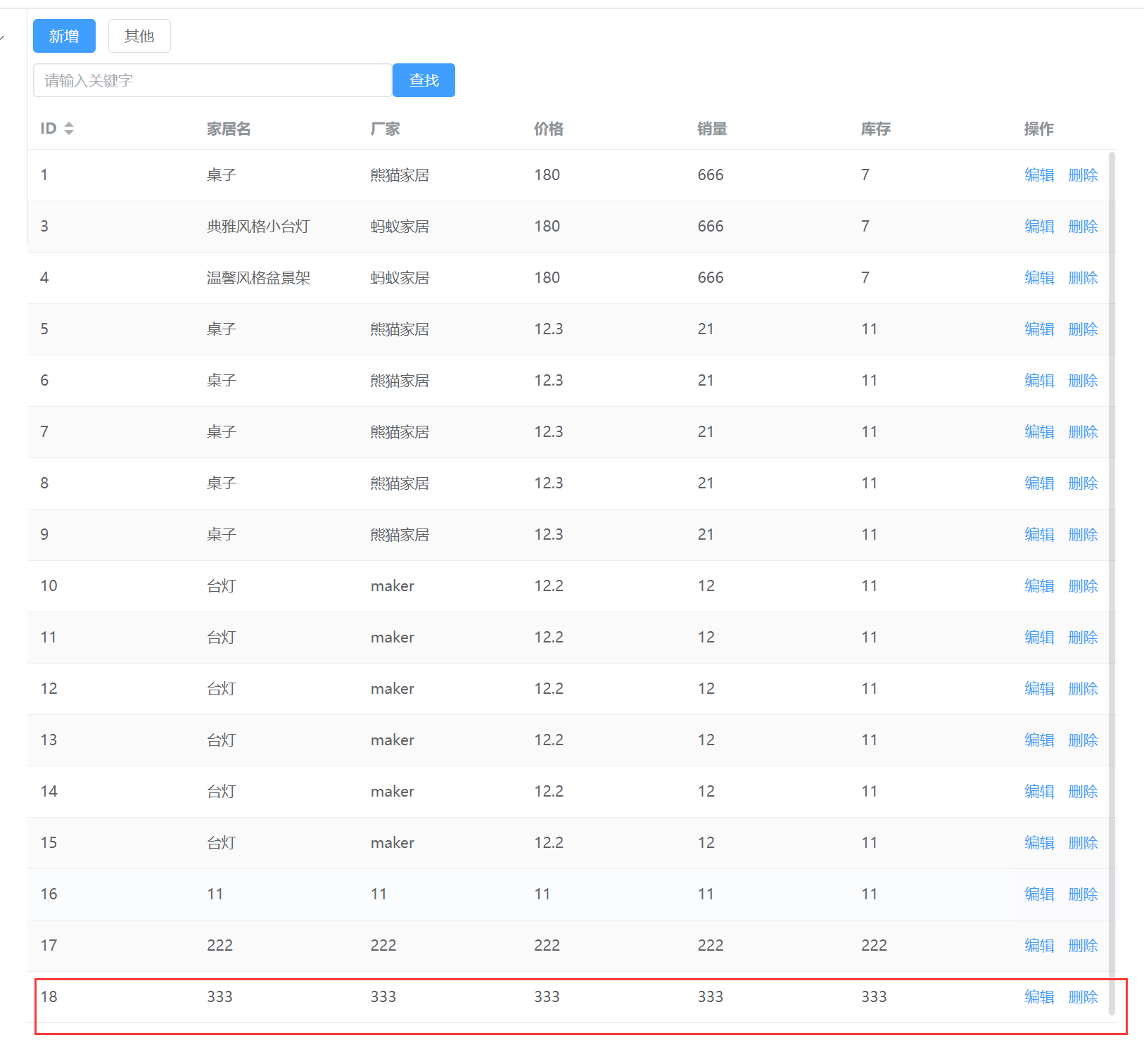Focus the 请输入关键字 search field
The height and width of the screenshot is (1064, 1144).
tap(212, 80)
